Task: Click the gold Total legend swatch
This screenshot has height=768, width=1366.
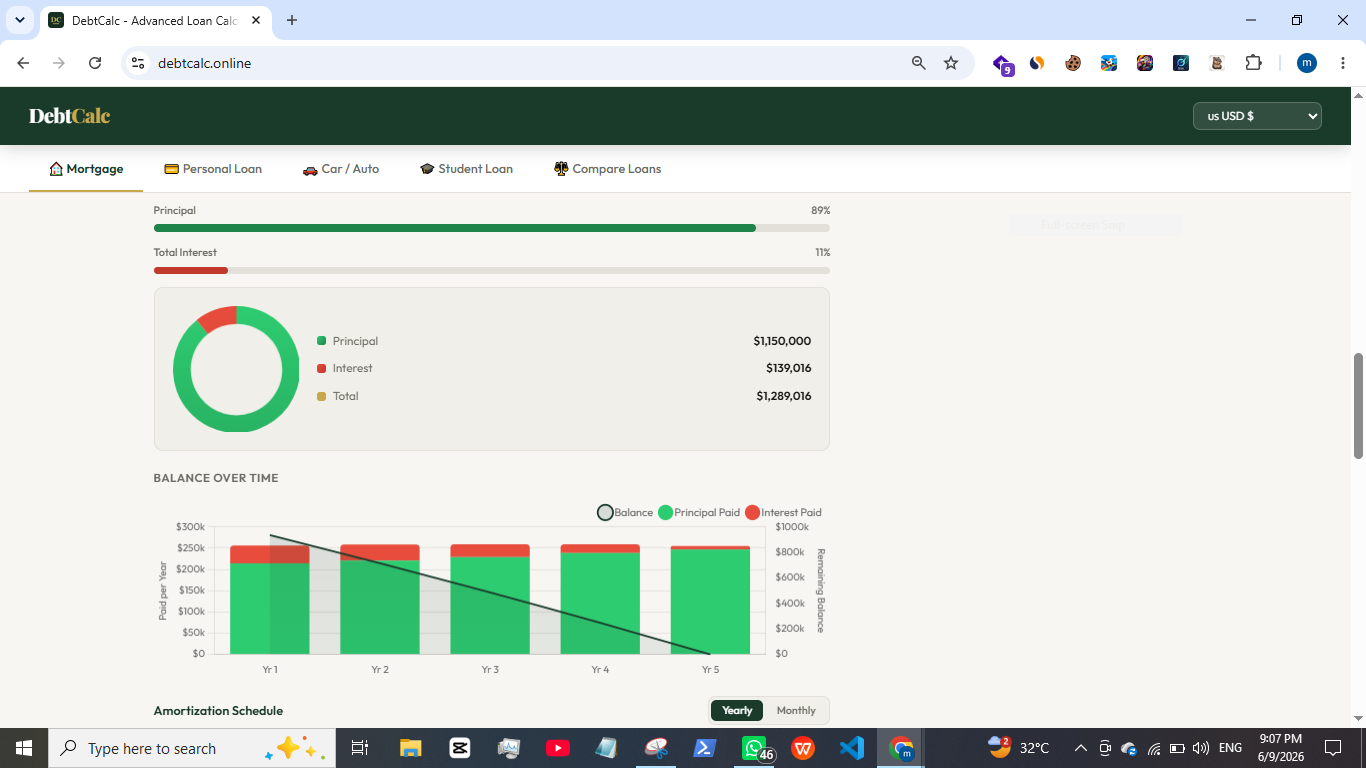Action: [x=321, y=396]
